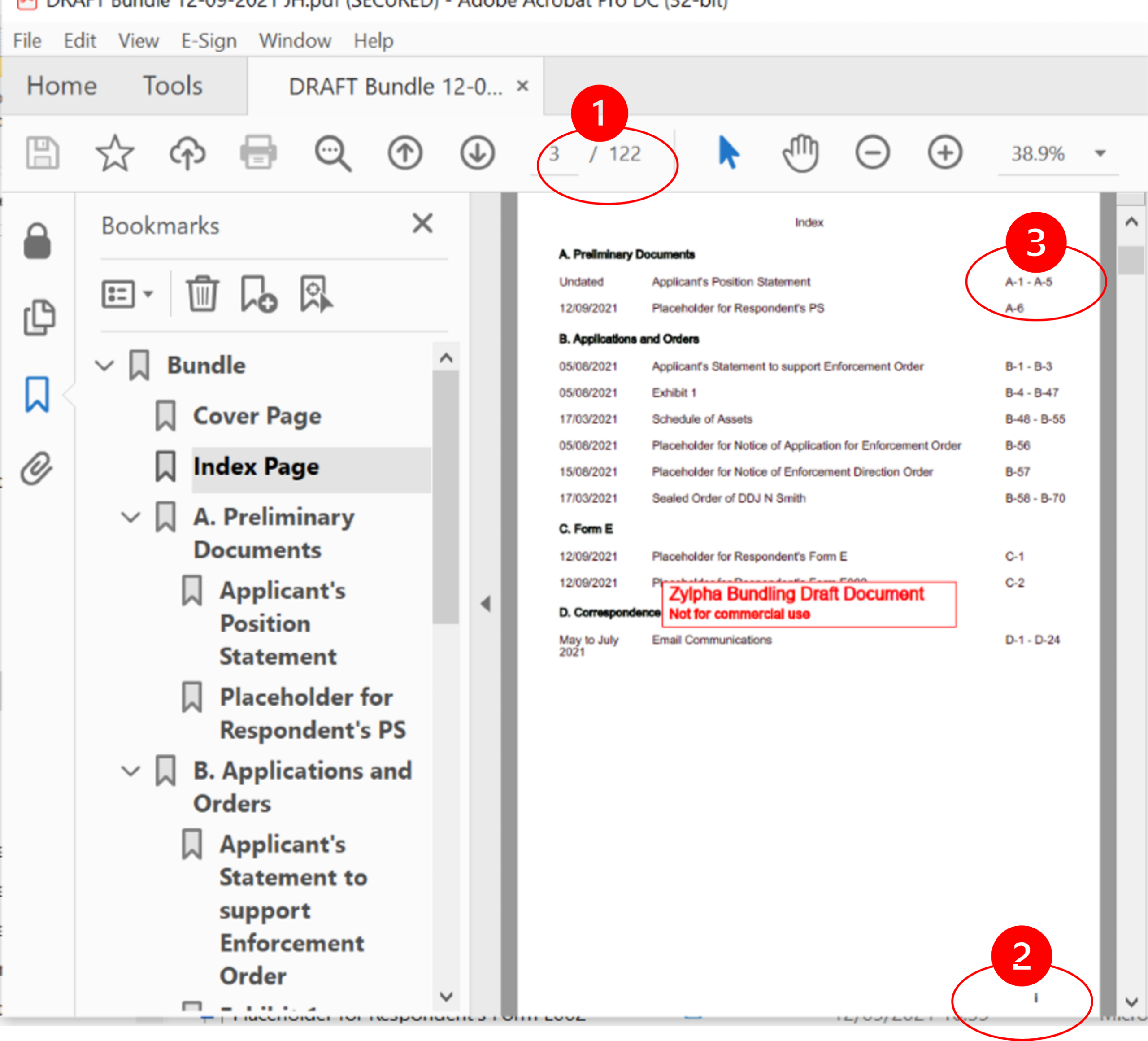1148x1041 pixels.
Task: Open the E-Sign menu
Action: (x=209, y=41)
